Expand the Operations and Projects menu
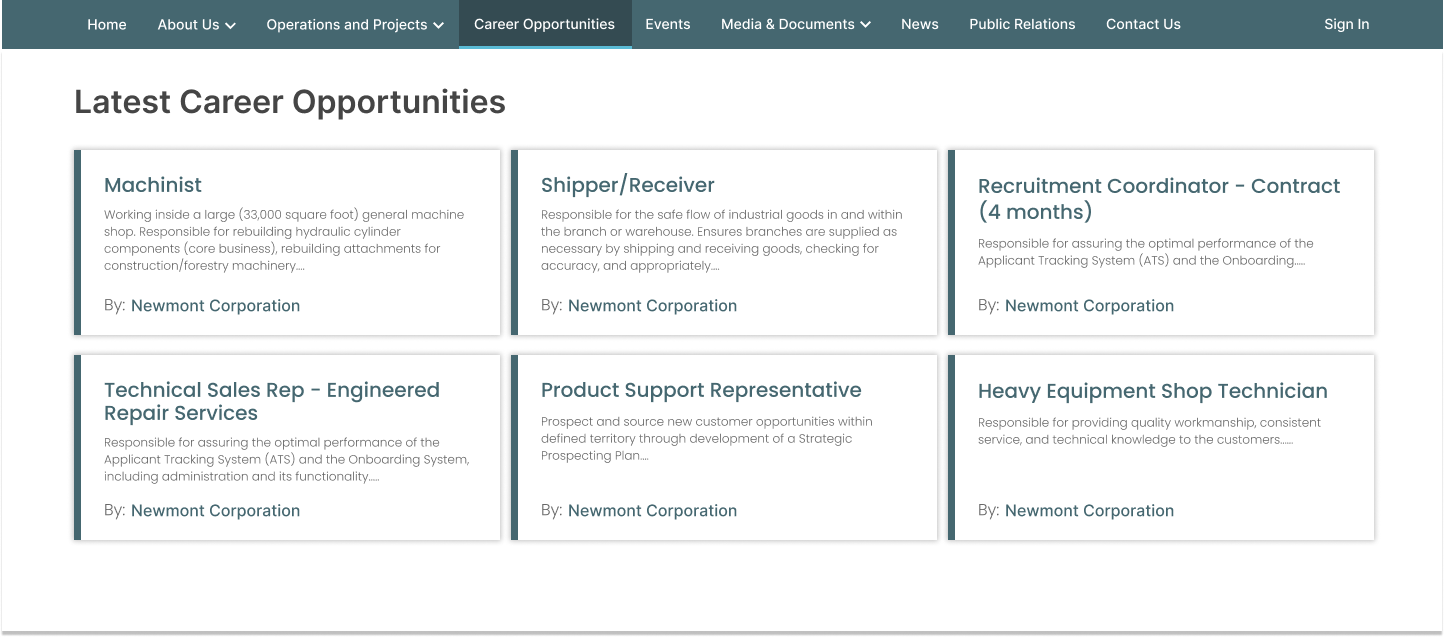This screenshot has height=637, width=1444. tap(354, 24)
